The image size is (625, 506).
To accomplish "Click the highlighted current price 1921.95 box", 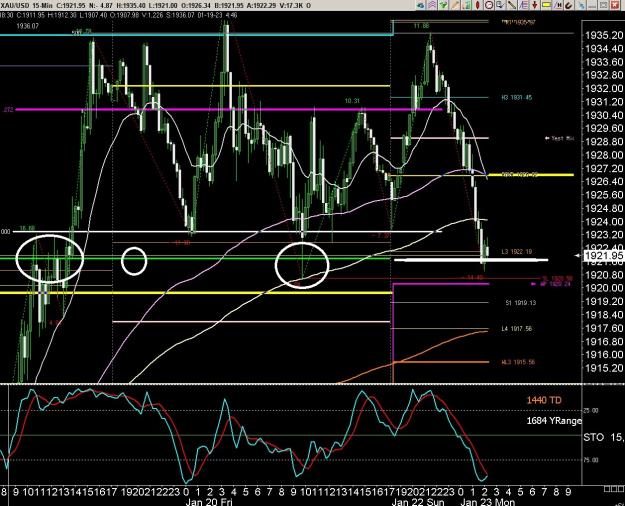I will tap(604, 256).
